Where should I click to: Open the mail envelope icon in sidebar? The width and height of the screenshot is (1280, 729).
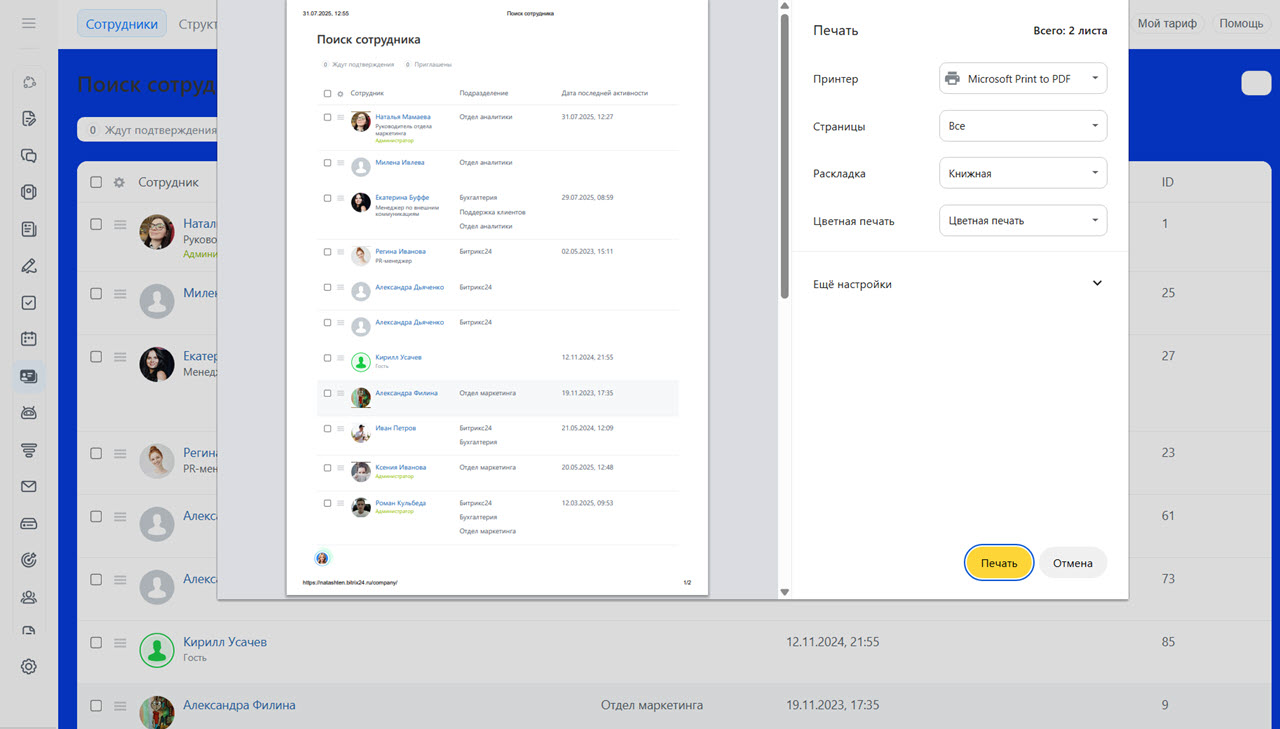point(29,487)
